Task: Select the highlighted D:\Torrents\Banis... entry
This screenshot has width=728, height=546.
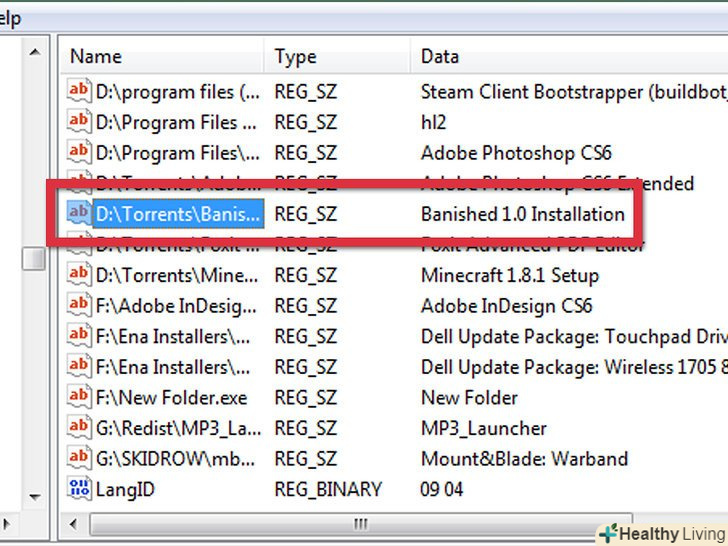Action: tap(178, 214)
